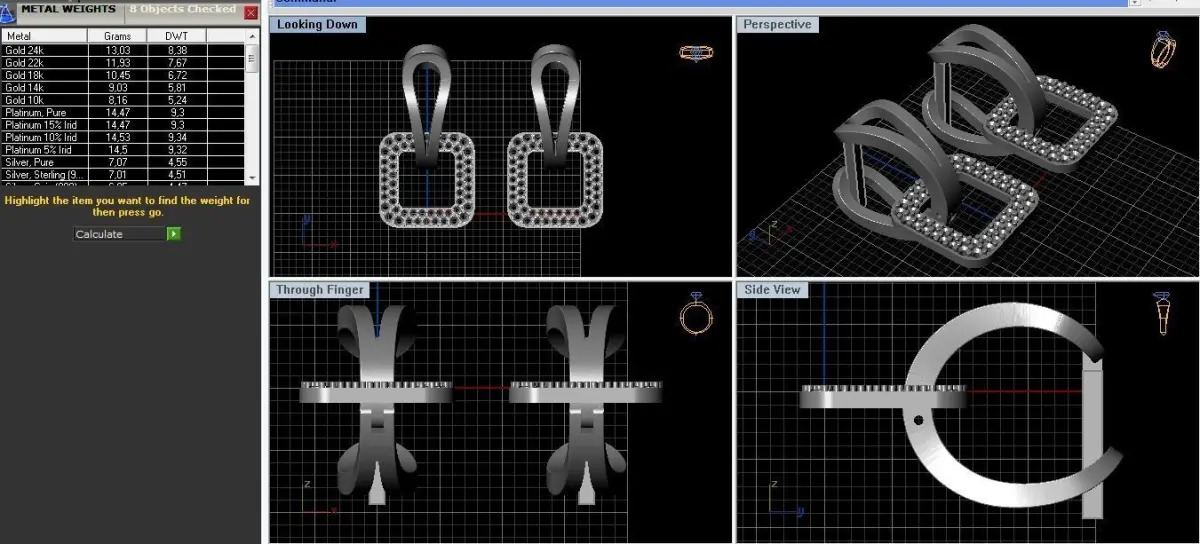Select the Silver, Pure row
This screenshot has width=1200, height=544.
[x=123, y=162]
